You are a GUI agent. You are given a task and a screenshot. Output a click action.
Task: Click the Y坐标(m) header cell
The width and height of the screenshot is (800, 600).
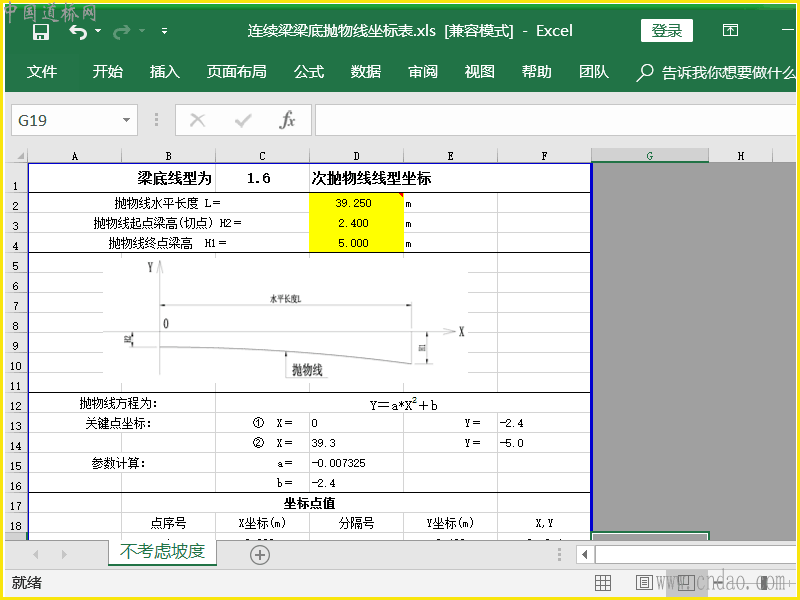pyautogui.click(x=450, y=523)
